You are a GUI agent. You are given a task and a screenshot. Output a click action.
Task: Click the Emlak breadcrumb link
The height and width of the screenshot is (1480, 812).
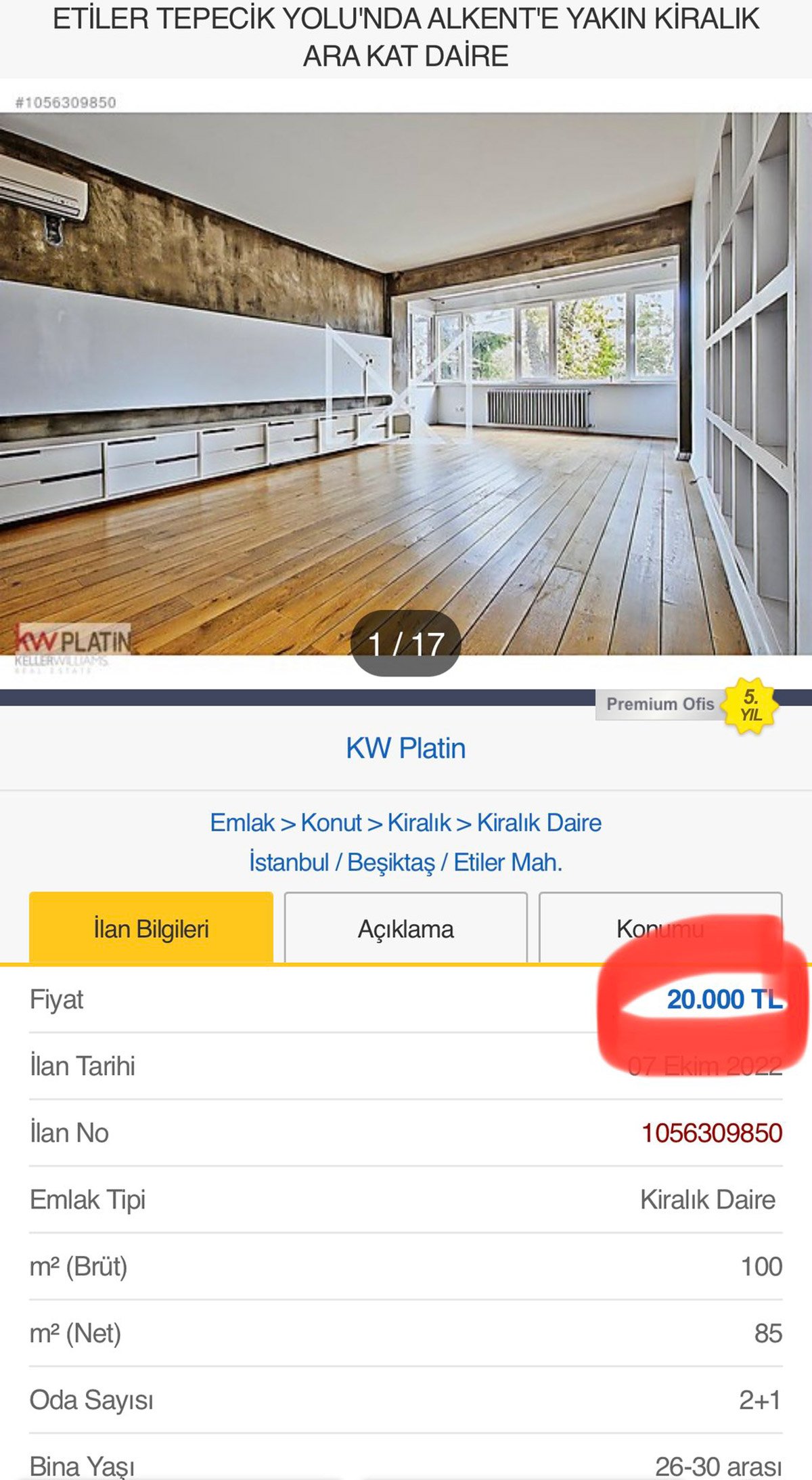pos(242,823)
